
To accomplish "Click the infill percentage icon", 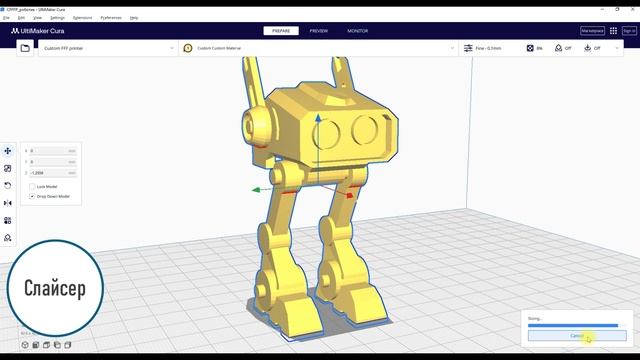I will coord(530,48).
